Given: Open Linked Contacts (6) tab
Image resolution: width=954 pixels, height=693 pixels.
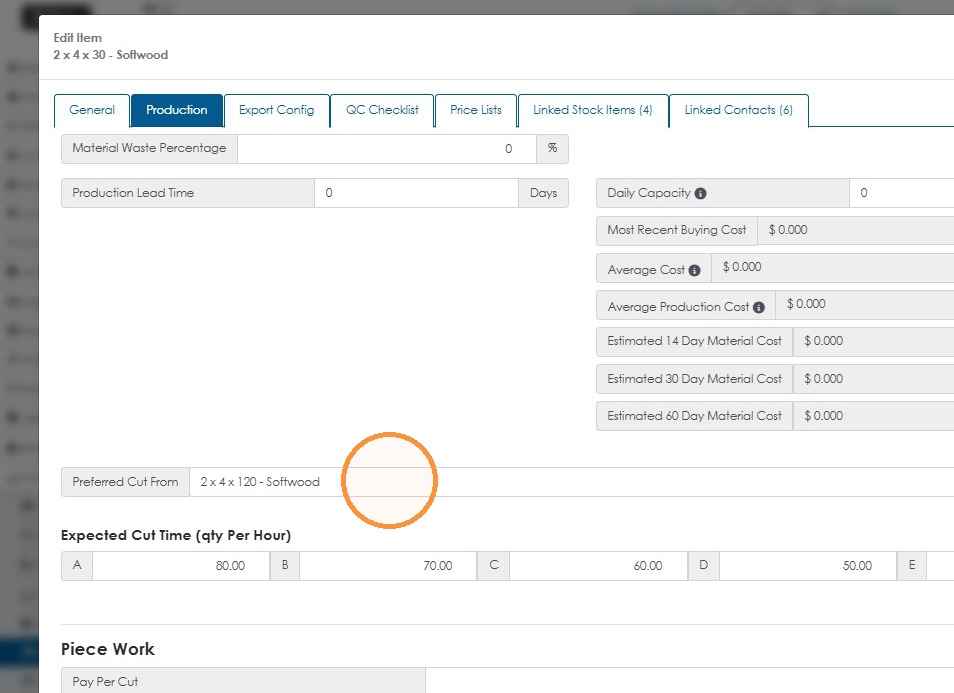Looking at the screenshot, I should click(739, 110).
